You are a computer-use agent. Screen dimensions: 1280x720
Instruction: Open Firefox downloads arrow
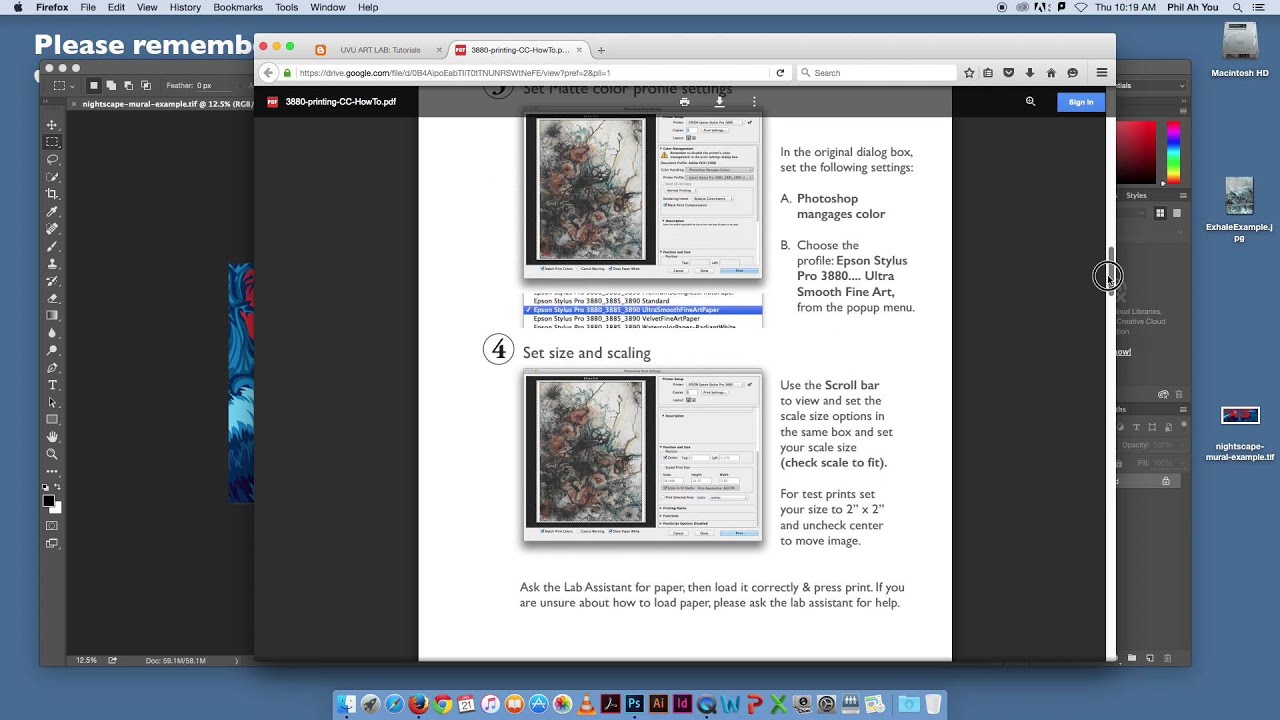1030,73
